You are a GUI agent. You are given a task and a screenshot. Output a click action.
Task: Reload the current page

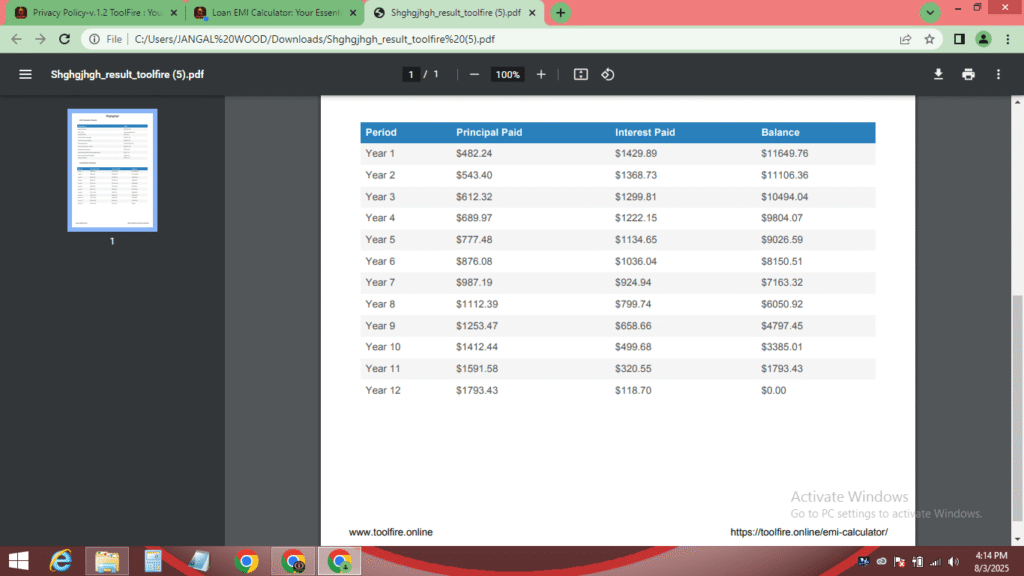coord(67,39)
